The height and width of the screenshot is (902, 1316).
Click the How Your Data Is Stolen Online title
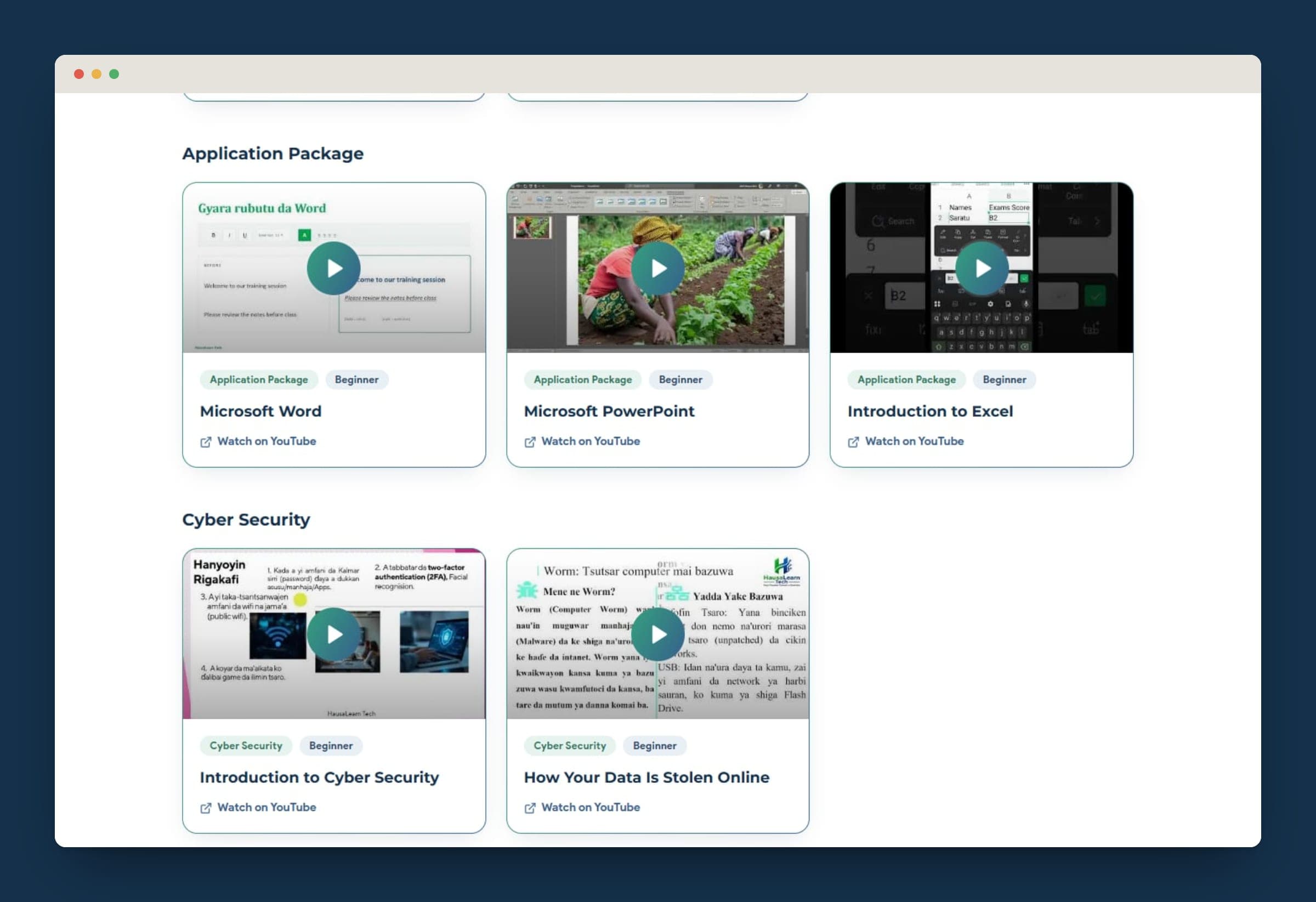[646, 778]
